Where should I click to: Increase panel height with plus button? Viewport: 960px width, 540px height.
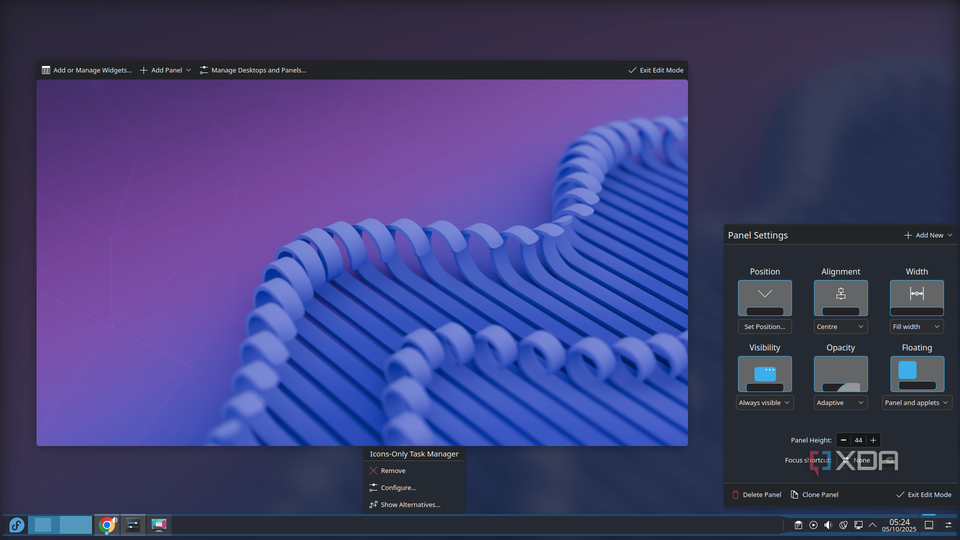click(x=873, y=440)
